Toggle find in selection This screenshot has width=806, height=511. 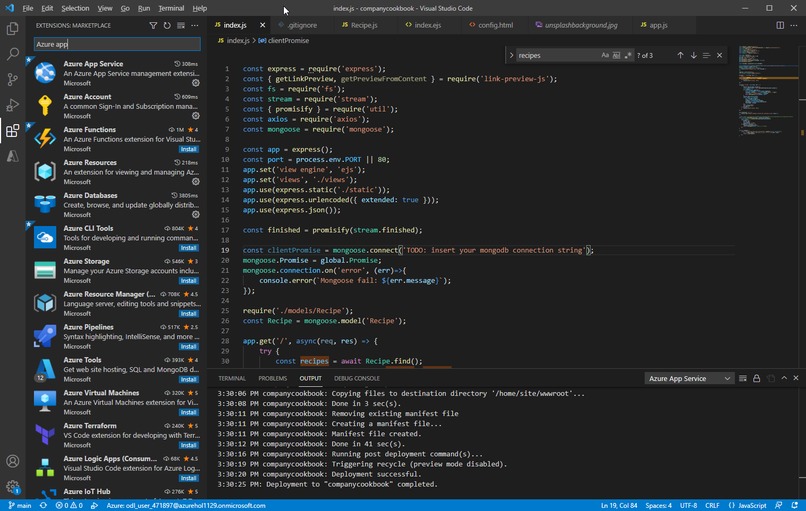click(x=706, y=55)
